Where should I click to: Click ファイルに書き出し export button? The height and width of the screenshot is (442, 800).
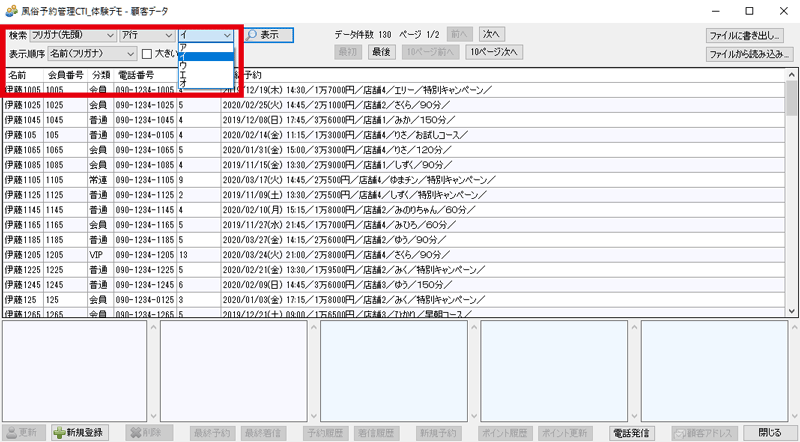pyautogui.click(x=749, y=35)
